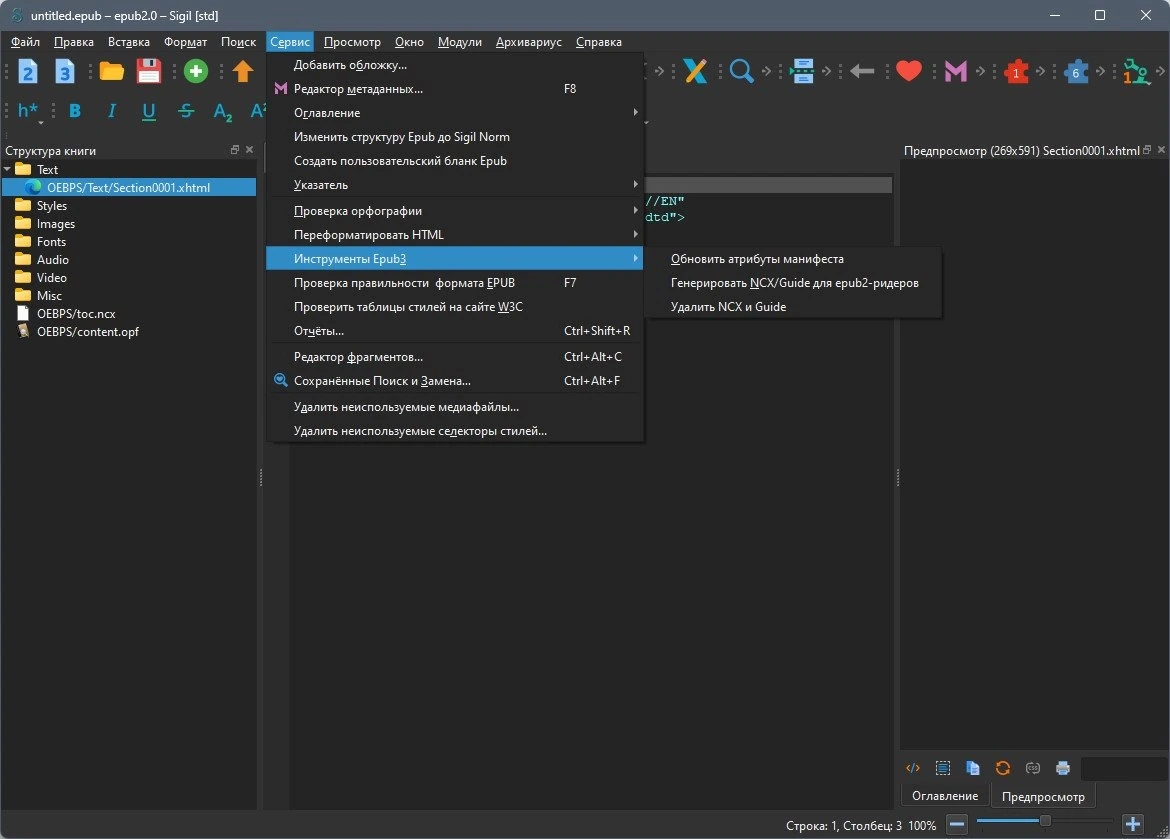
Task: Expand the Инструменты Epub3 submenu
Action: (x=455, y=258)
